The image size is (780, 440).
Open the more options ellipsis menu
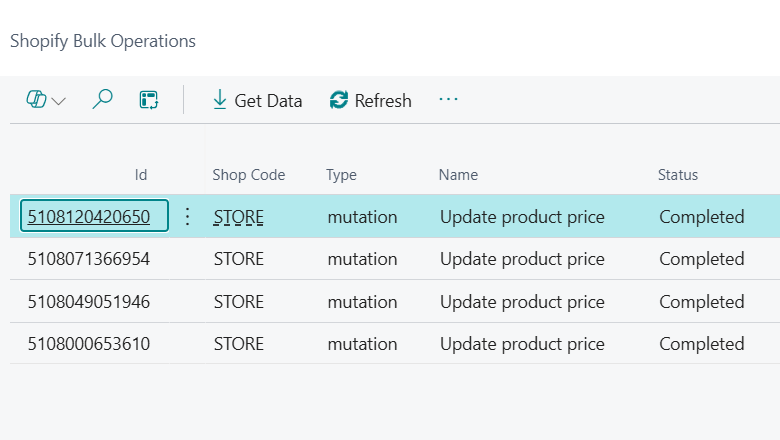point(448,99)
